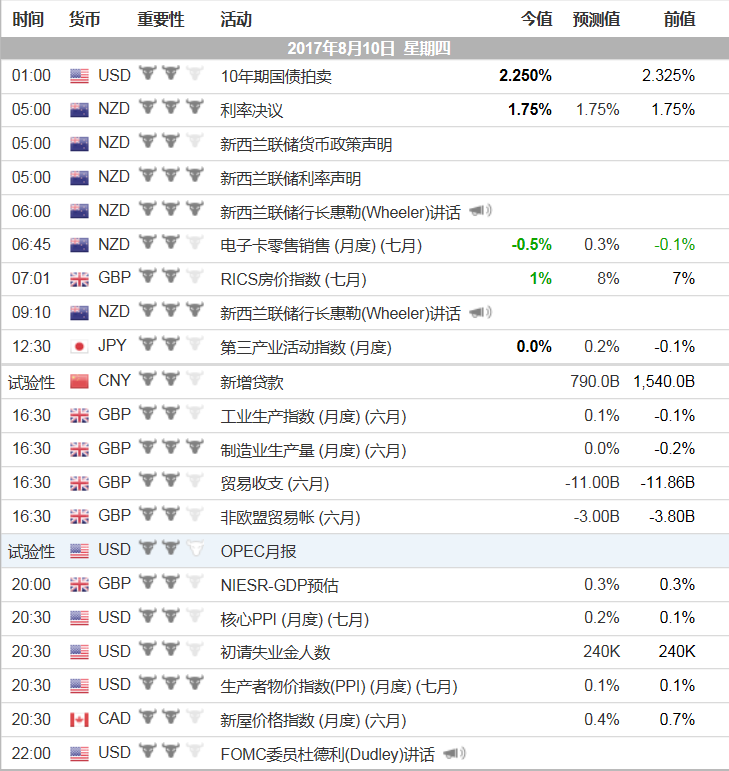The image size is (729, 771).
Task: Open the 制造业生产量 (月度) event
Action: coord(313,450)
